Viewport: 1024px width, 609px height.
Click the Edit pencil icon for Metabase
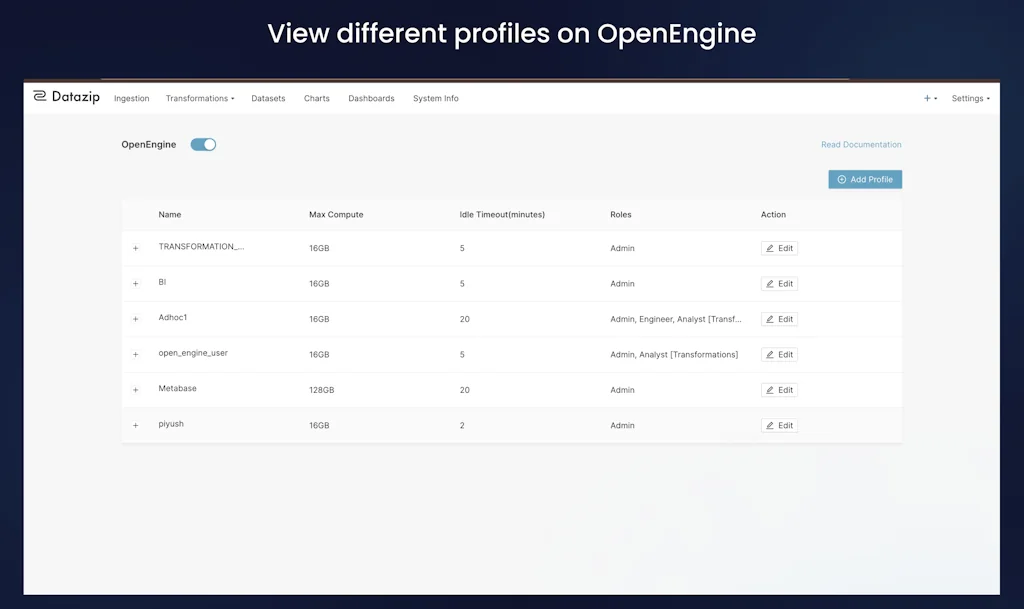[x=769, y=389]
